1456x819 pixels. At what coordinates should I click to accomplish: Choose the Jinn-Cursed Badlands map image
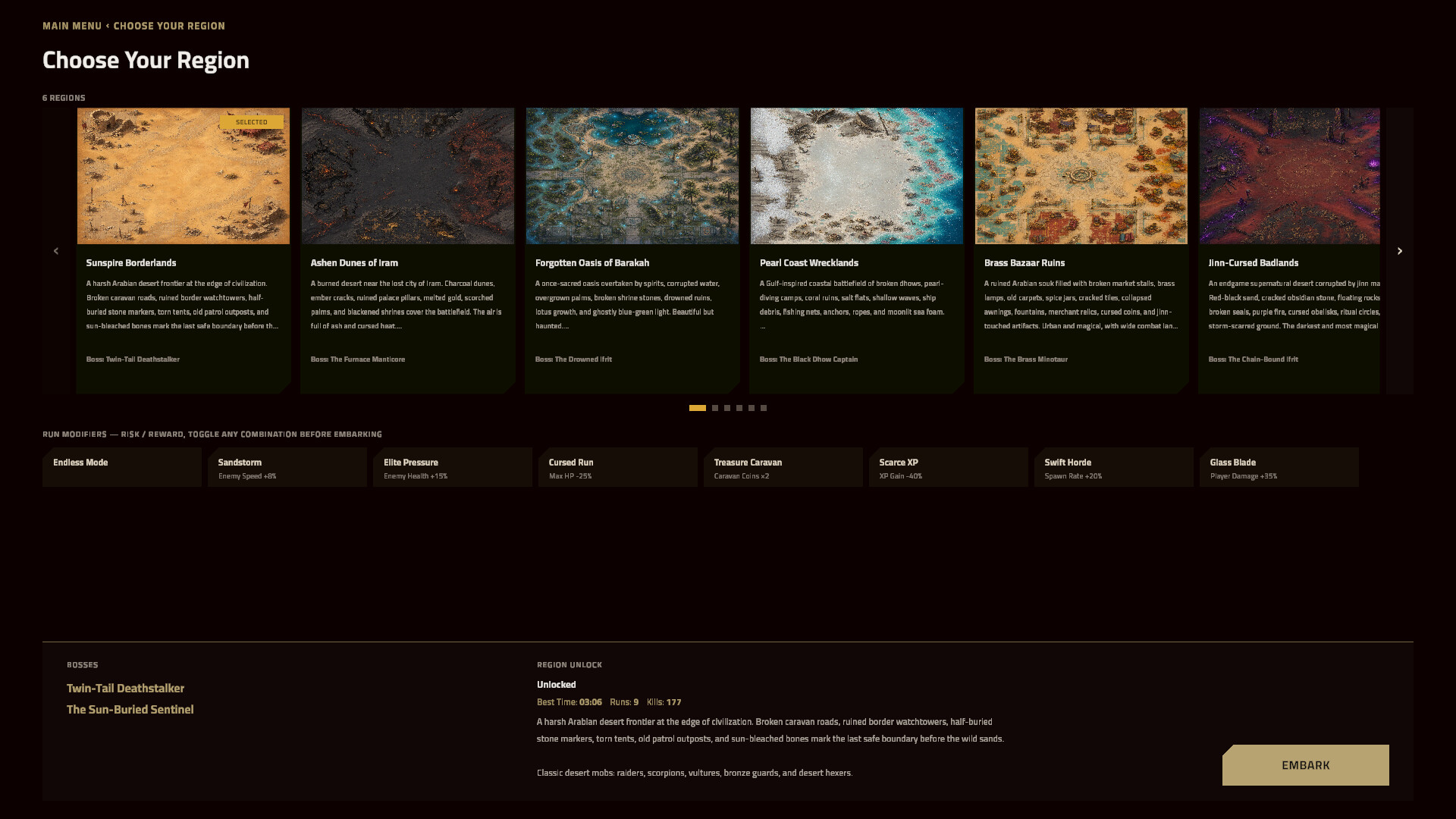pos(1290,176)
